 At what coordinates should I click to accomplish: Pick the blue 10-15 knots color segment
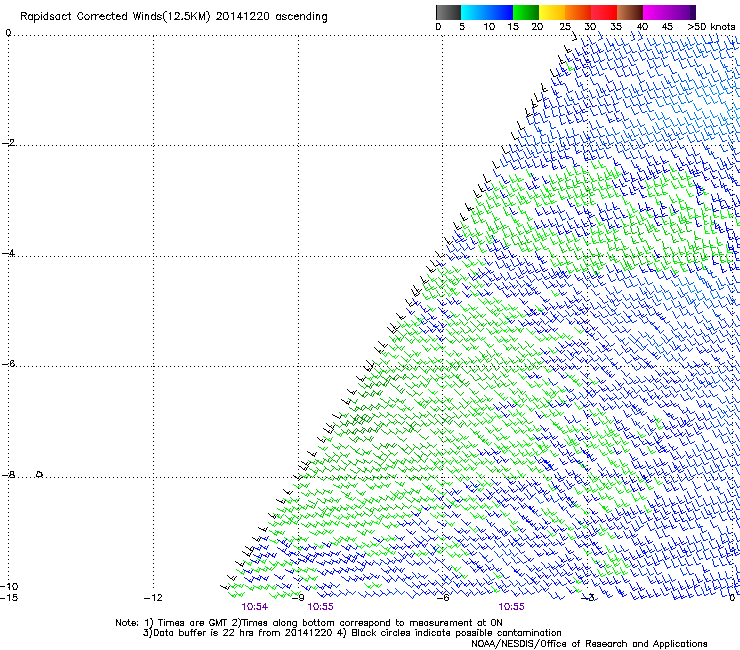click(x=500, y=12)
